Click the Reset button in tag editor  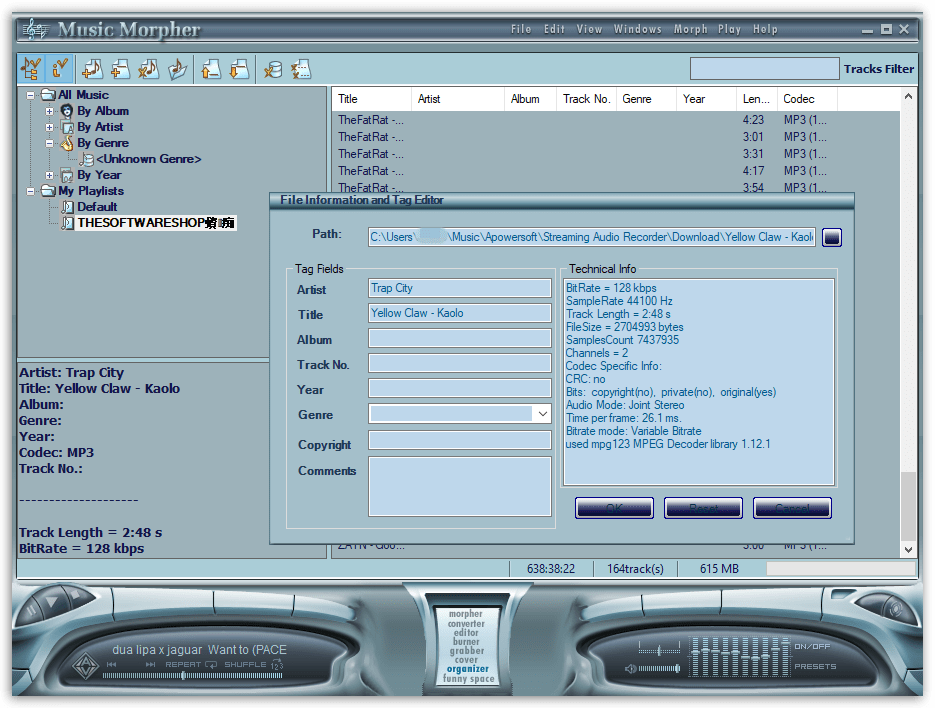[703, 507]
